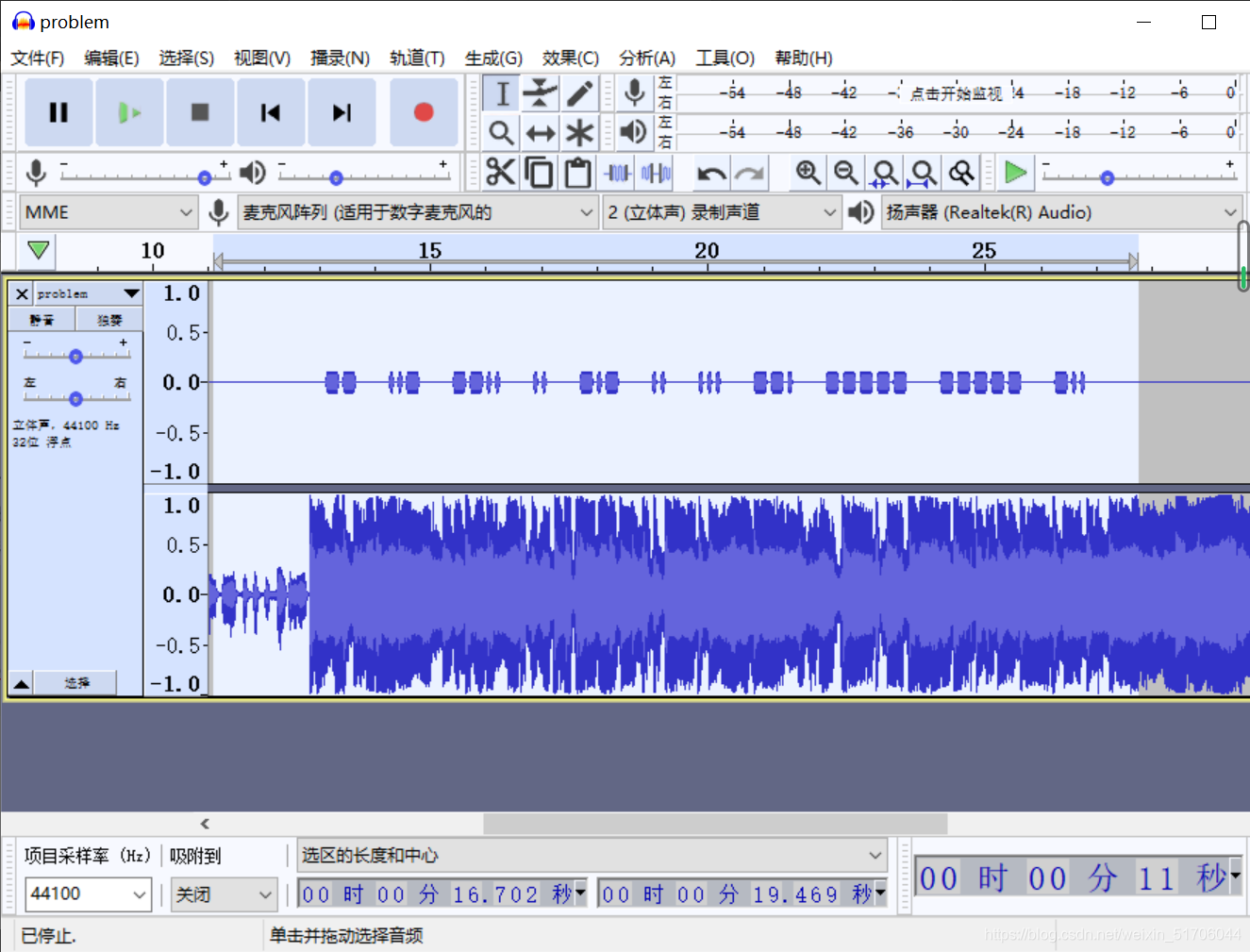Fit selection to window width
This screenshot has height=952, width=1250.
tap(885, 173)
